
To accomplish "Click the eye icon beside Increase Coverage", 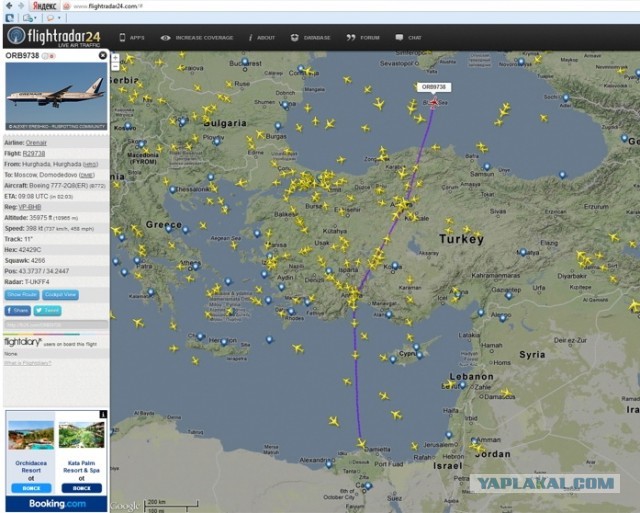I will point(165,38).
